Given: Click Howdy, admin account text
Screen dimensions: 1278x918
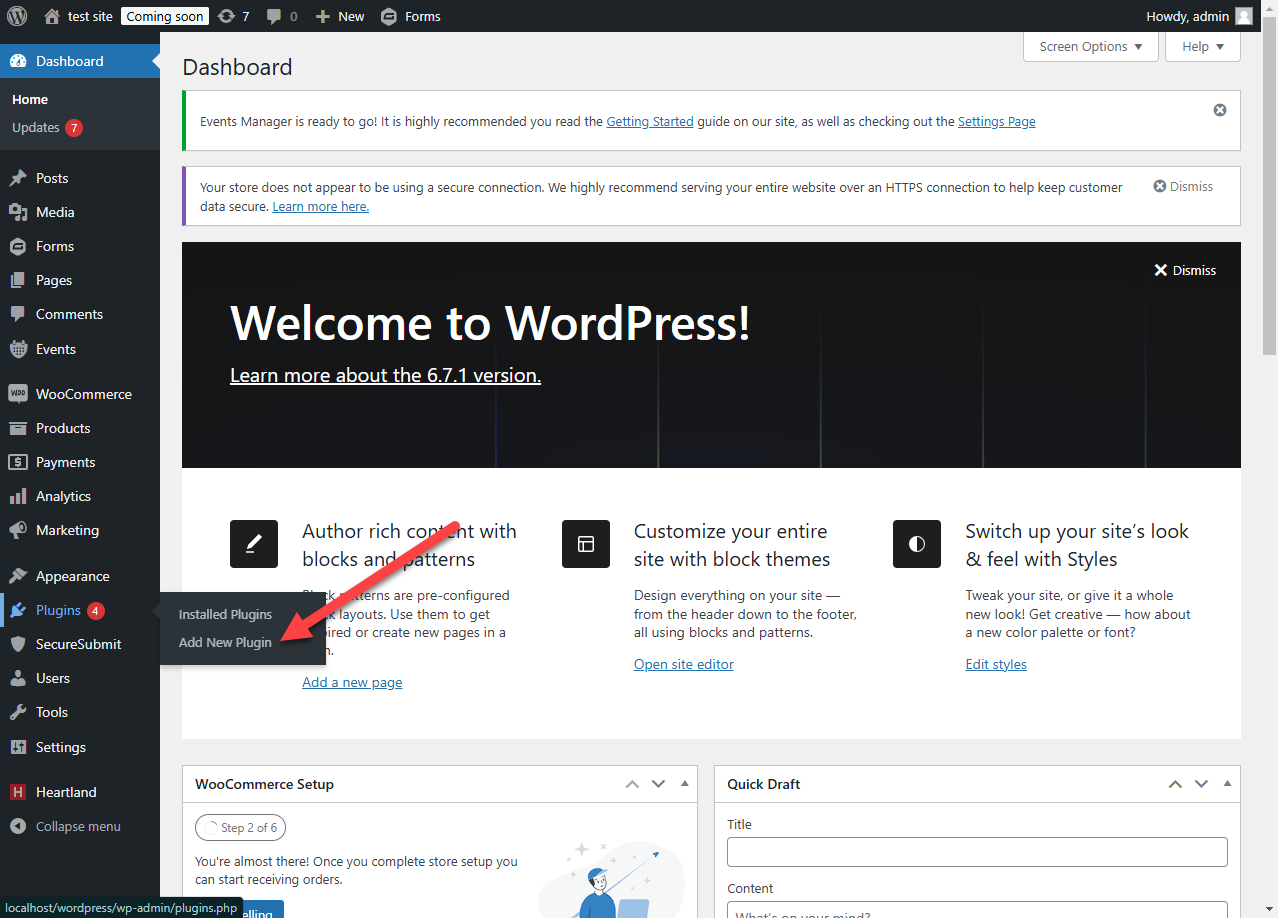Looking at the screenshot, I should [1187, 16].
